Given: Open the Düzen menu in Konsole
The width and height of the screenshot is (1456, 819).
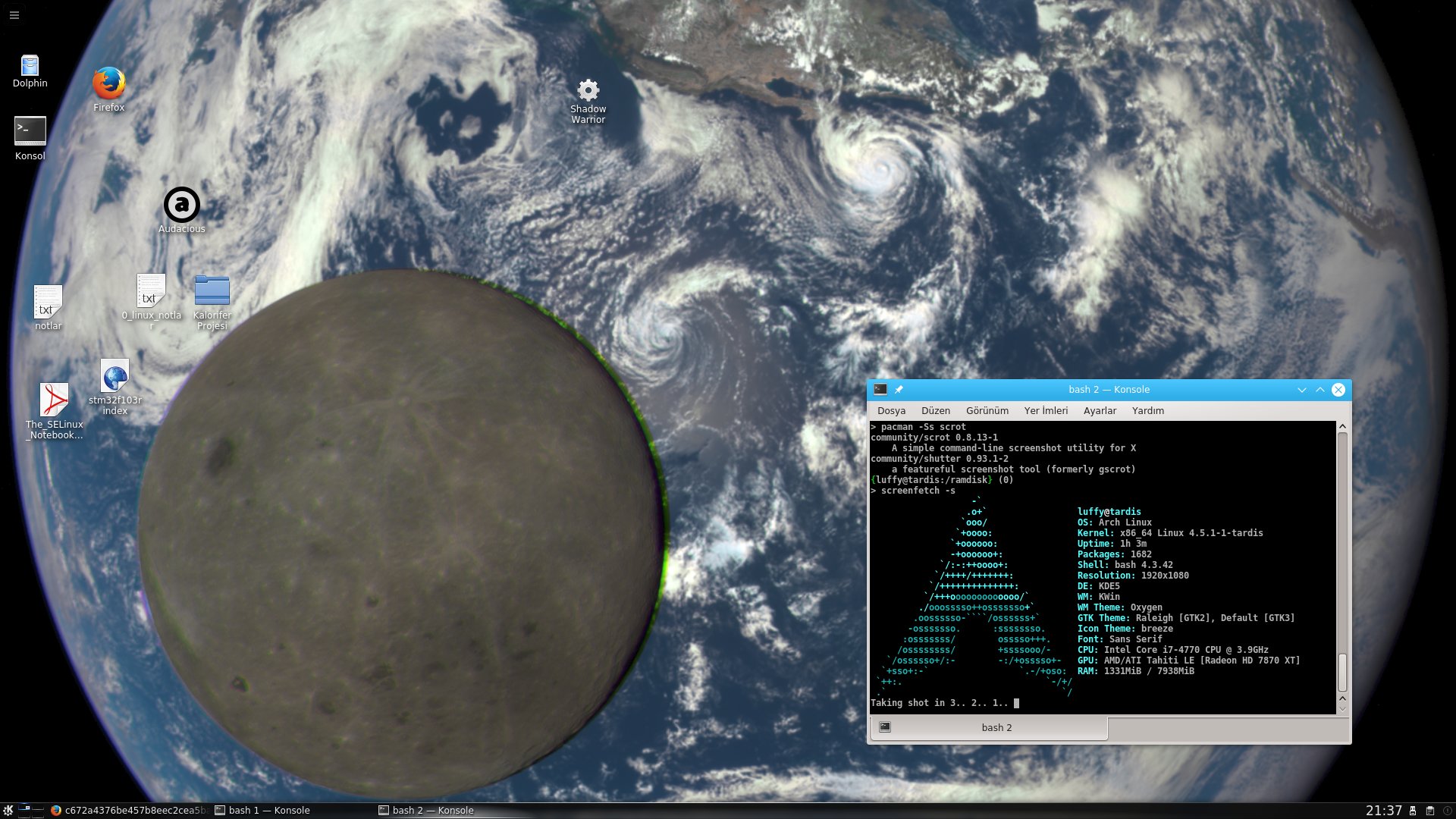Looking at the screenshot, I should (935, 410).
